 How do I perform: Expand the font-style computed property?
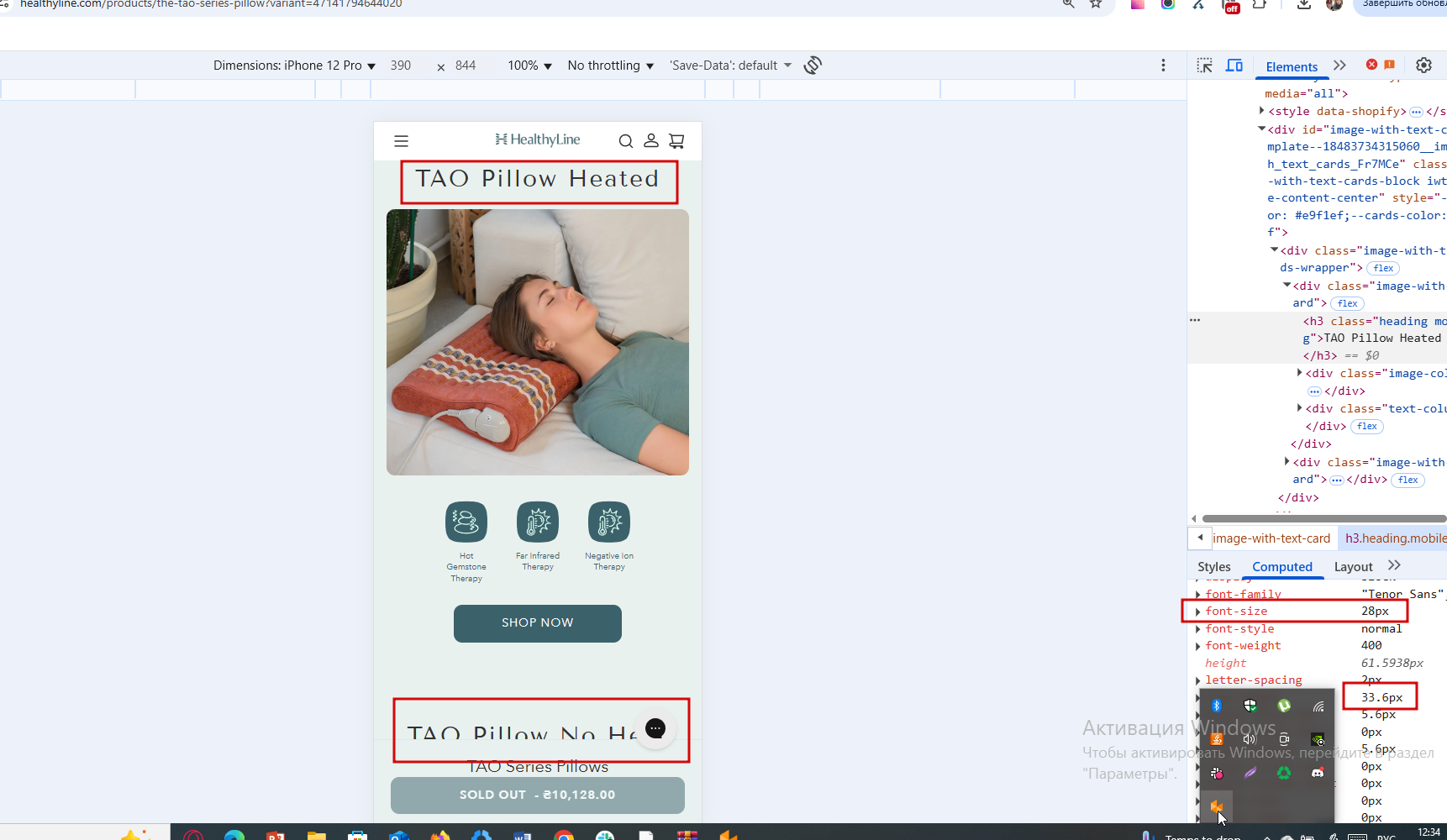(x=1198, y=629)
